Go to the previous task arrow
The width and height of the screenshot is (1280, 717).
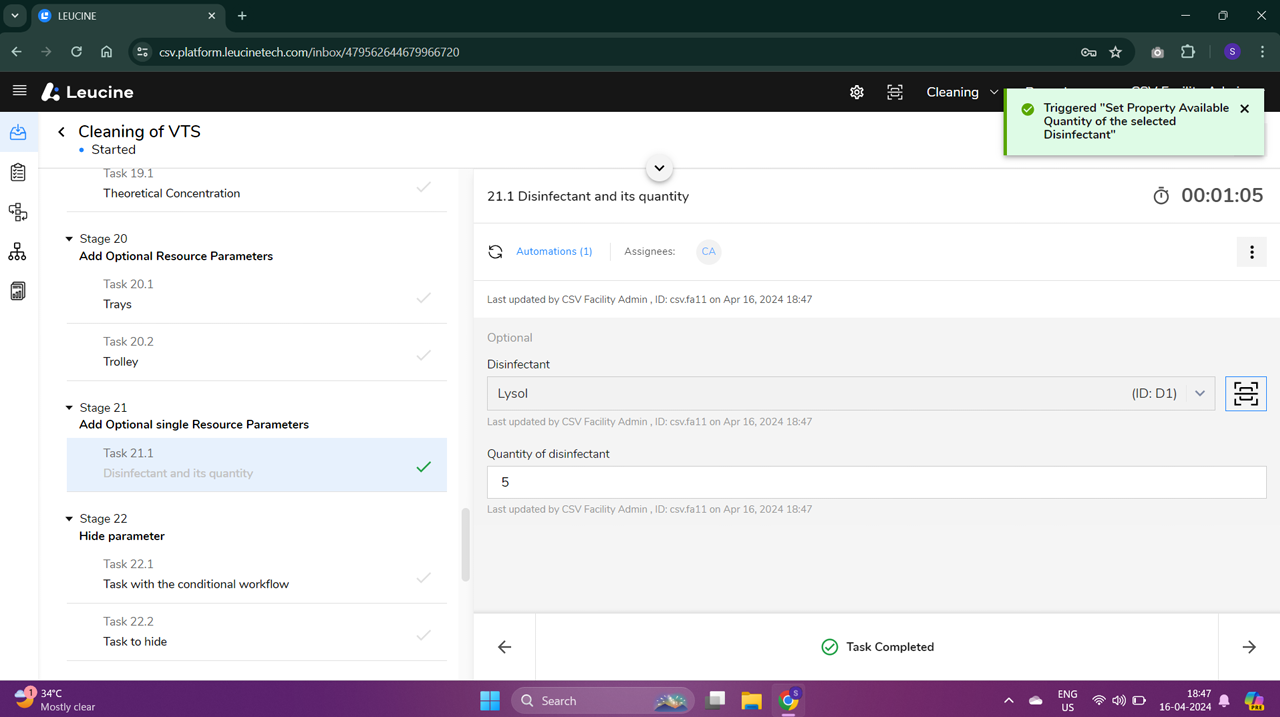(505, 647)
